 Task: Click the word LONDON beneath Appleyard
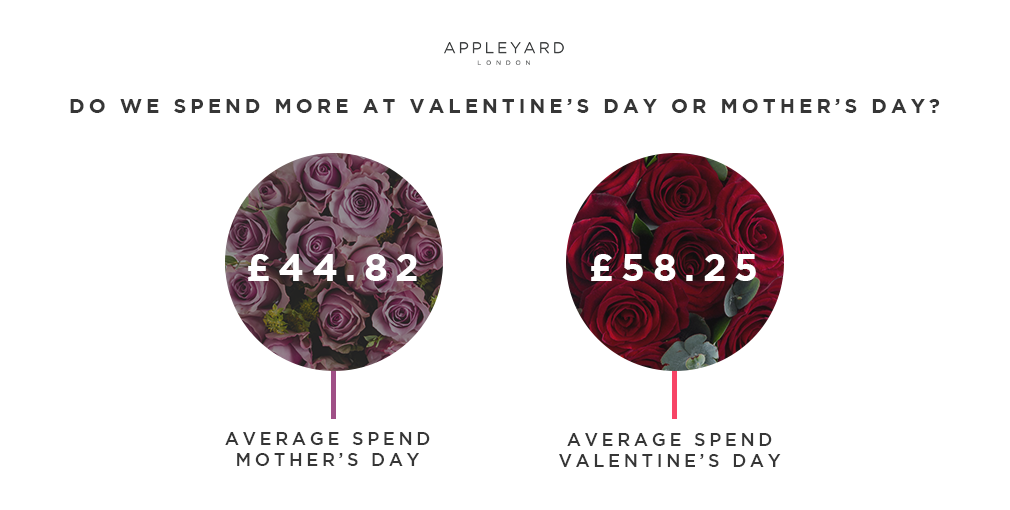pos(504,62)
